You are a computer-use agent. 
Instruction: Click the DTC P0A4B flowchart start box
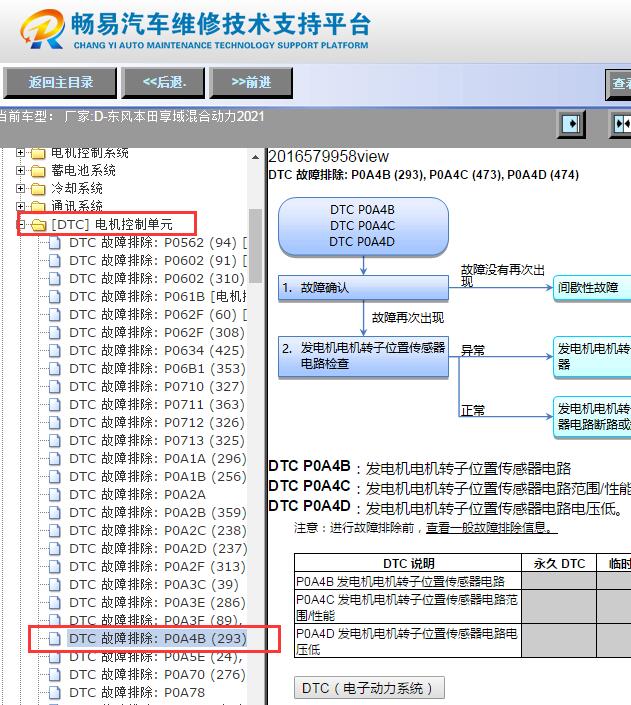click(x=363, y=226)
